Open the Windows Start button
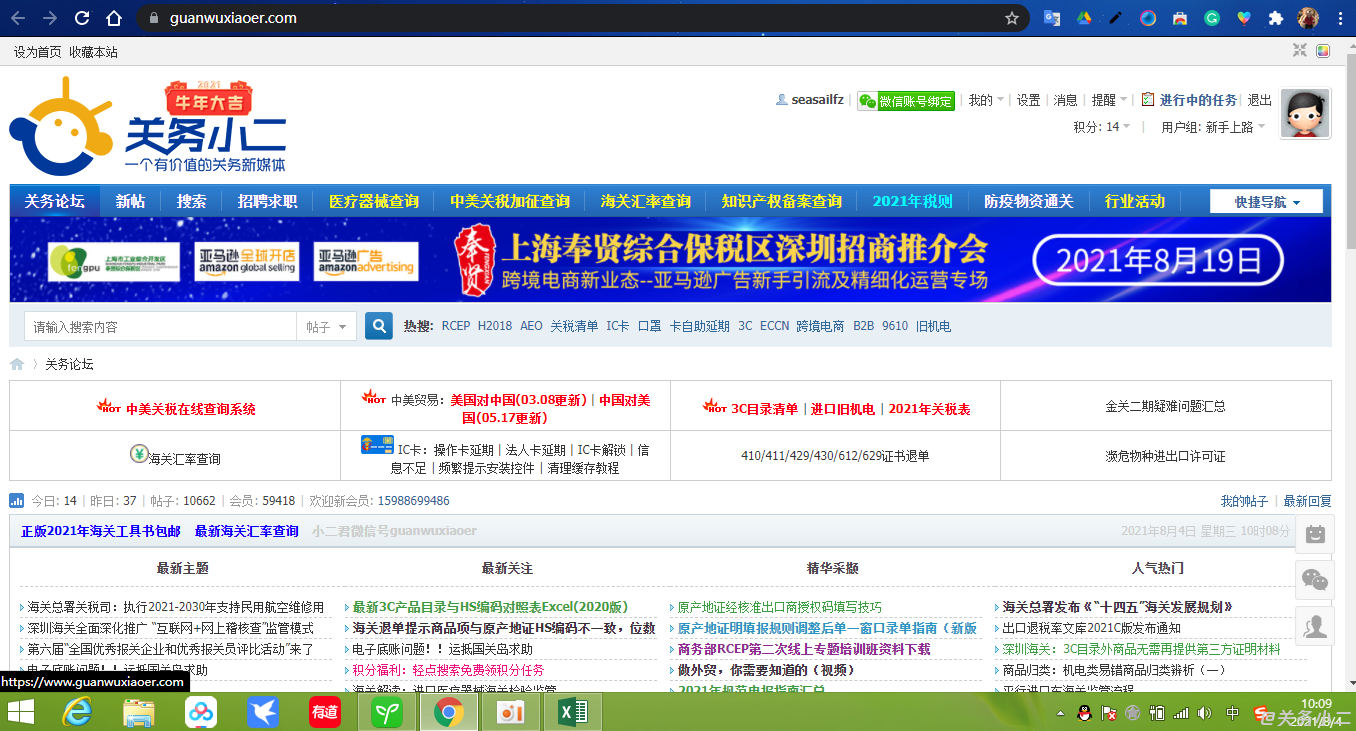The image size is (1356, 731). point(21,713)
